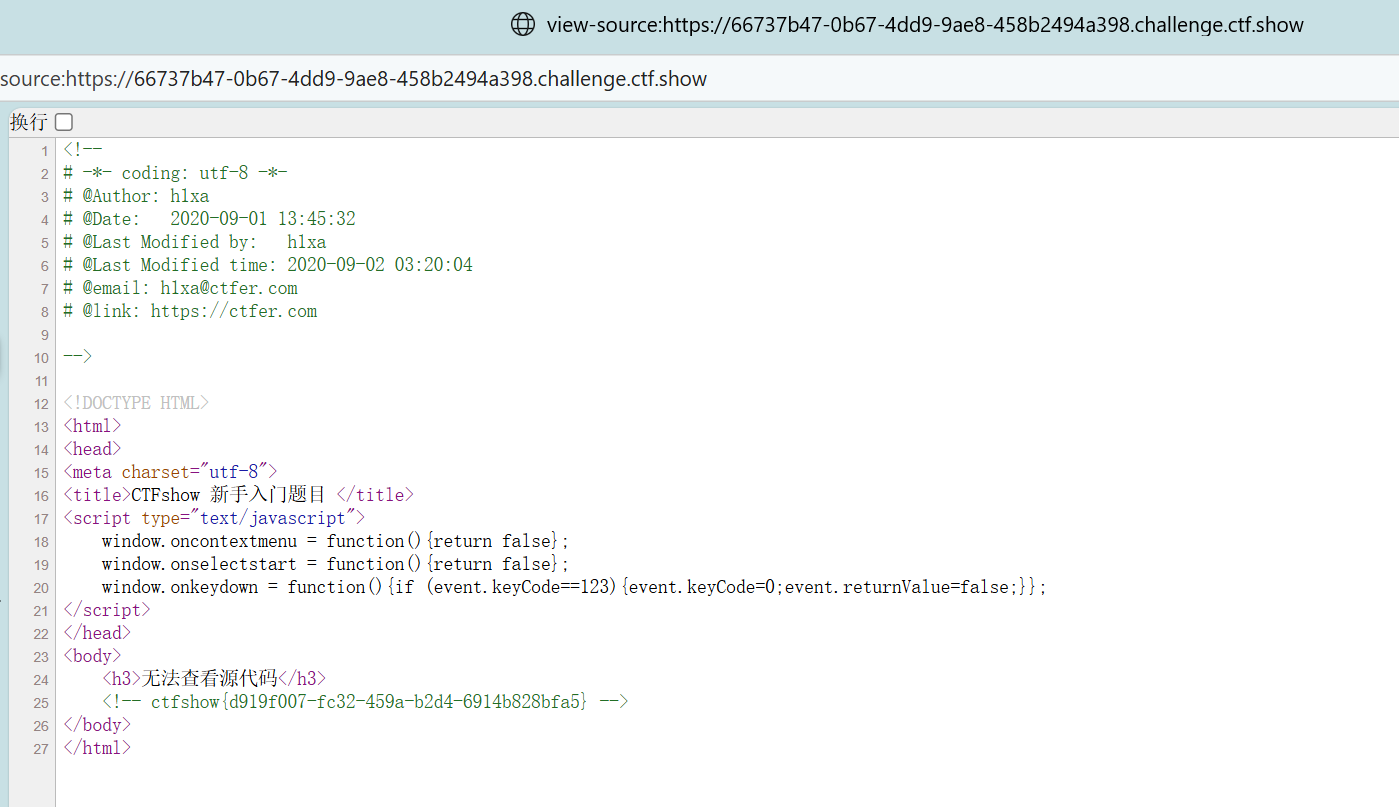Click line number 1 in the gutter
Screen dimensions: 1399x807
click(x=44, y=151)
